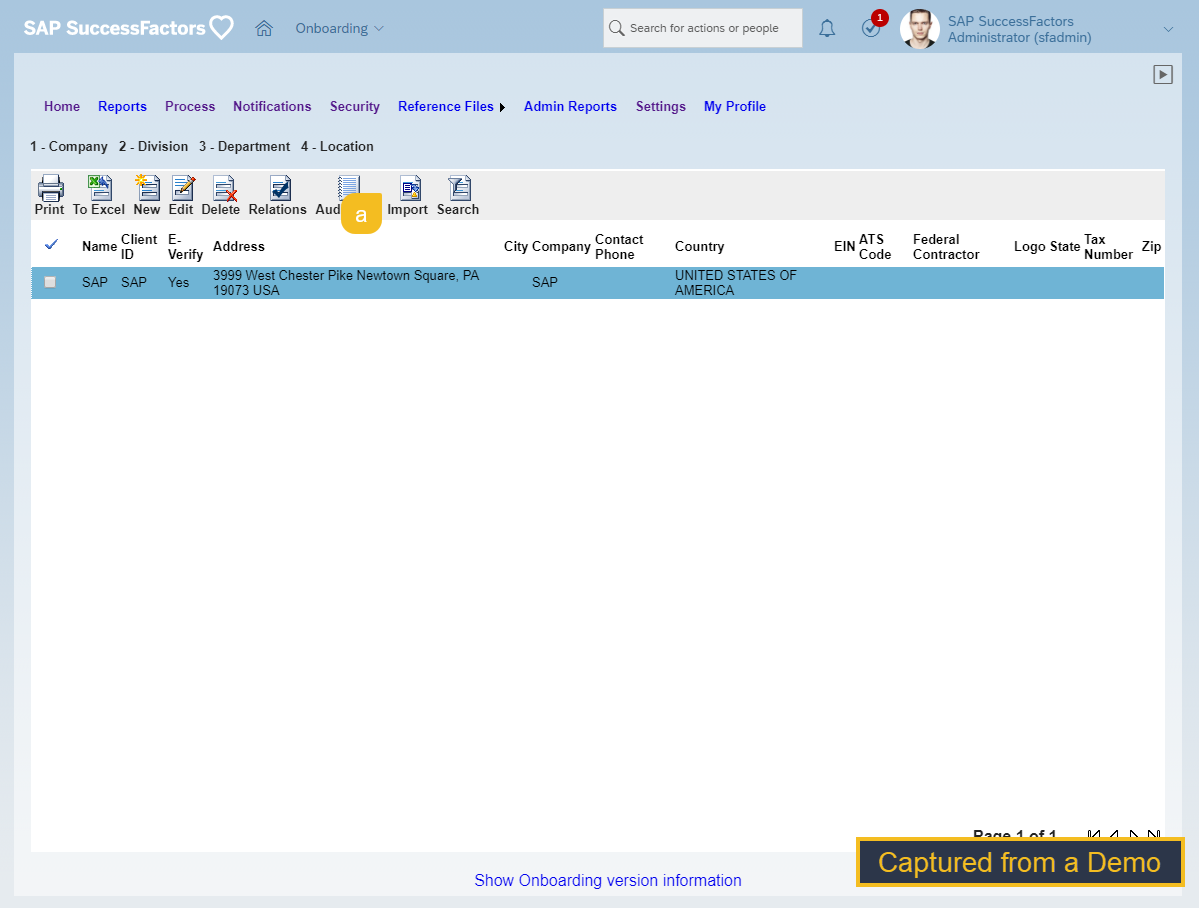
Task: Click the Import toolbar icon
Action: tap(411, 188)
